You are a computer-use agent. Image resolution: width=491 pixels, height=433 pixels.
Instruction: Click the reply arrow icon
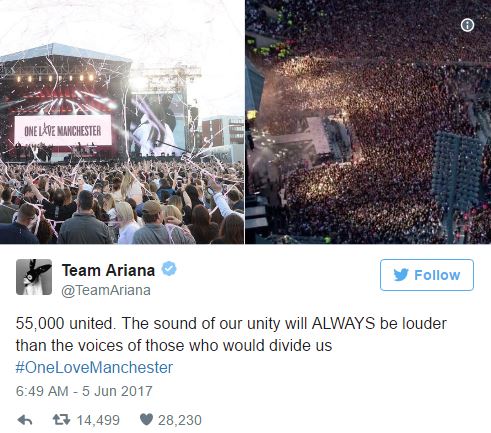pos(25,420)
